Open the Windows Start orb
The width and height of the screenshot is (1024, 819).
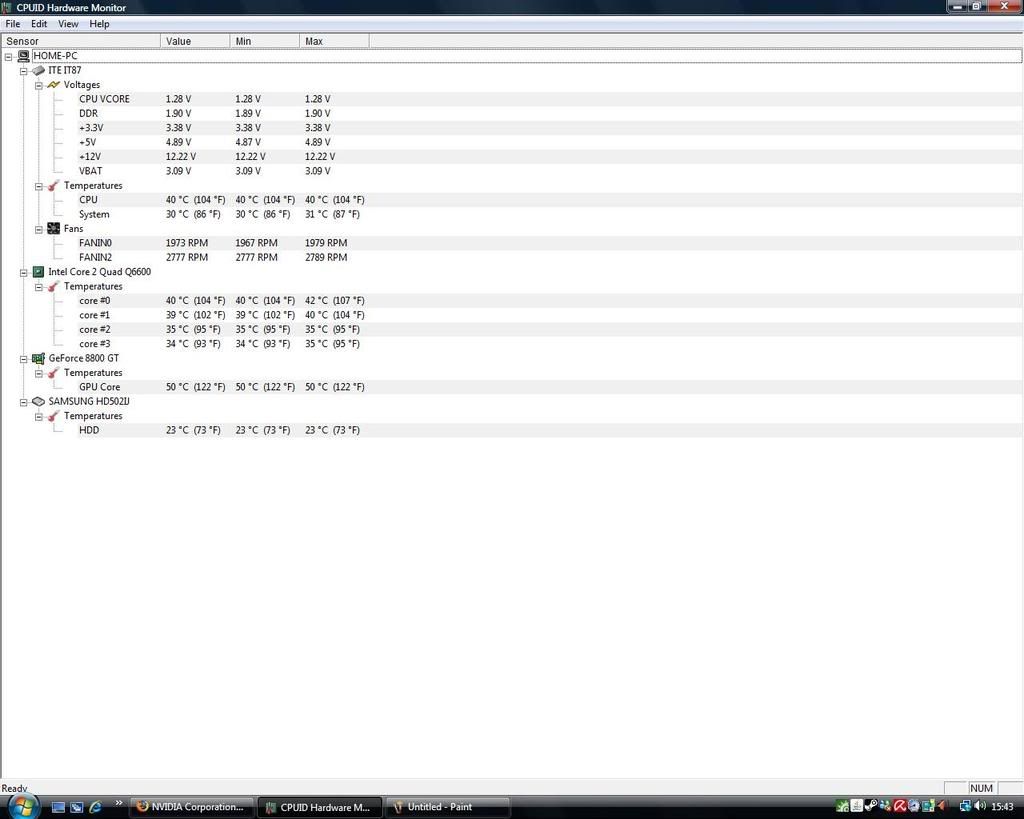[x=24, y=806]
